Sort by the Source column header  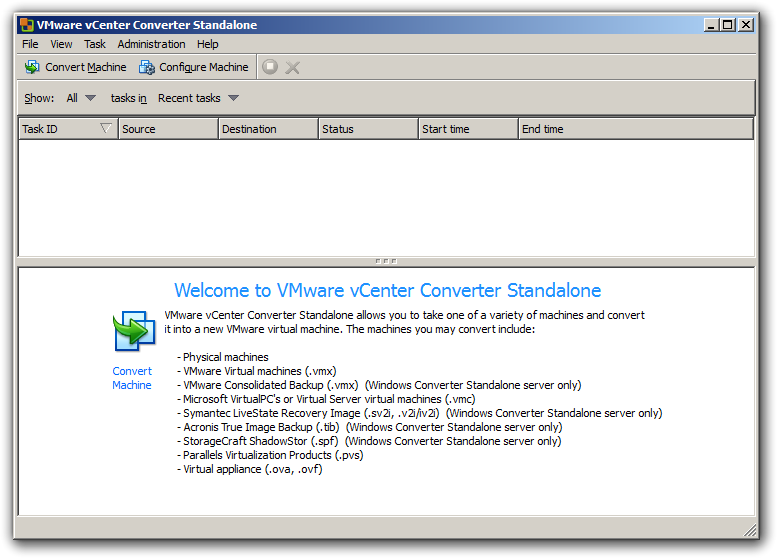[168, 129]
